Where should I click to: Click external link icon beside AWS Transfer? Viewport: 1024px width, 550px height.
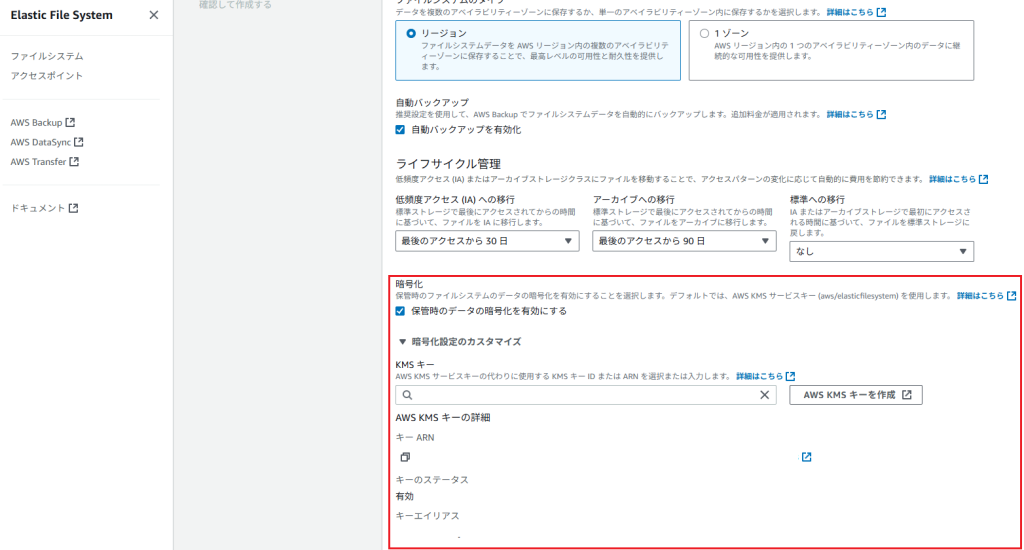click(x=74, y=161)
